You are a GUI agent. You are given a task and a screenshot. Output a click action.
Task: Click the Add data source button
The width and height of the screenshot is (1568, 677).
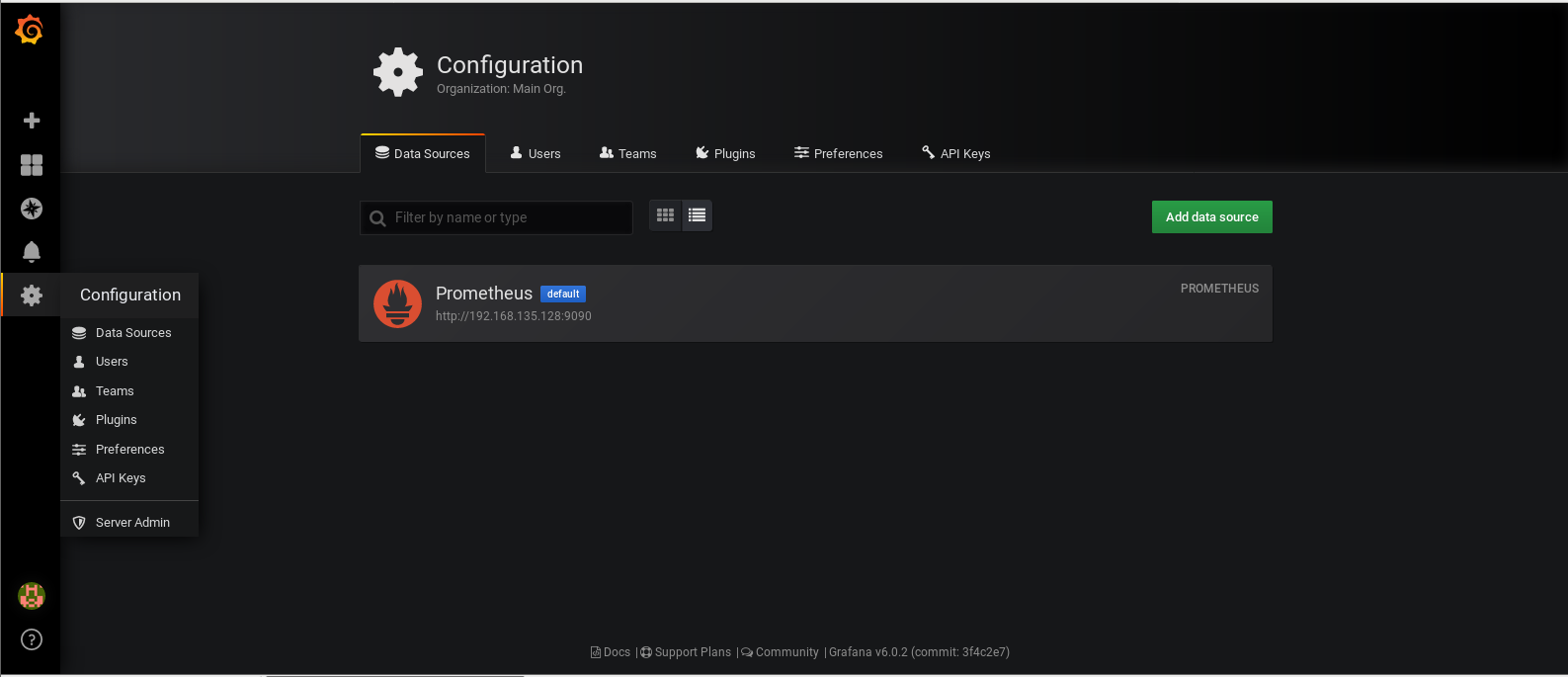click(1211, 217)
